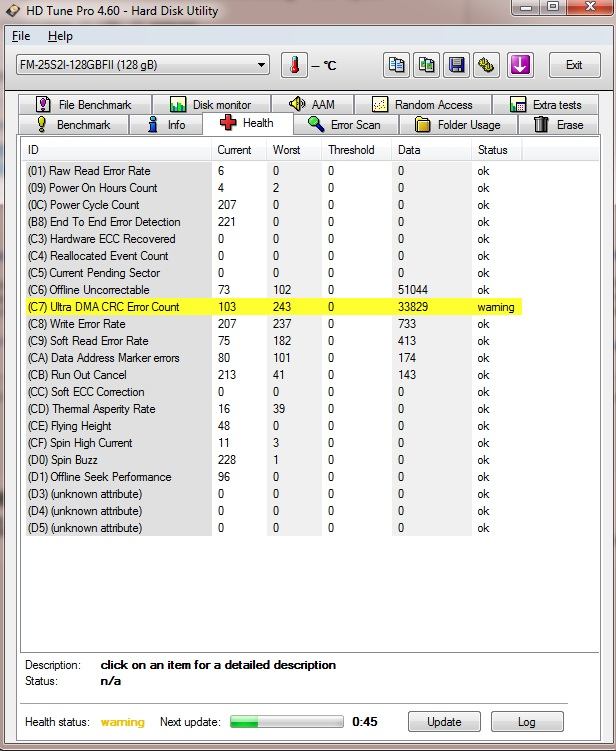The image size is (616, 751).
Task: Click the copy text to clipboard icon
Action: (396, 65)
